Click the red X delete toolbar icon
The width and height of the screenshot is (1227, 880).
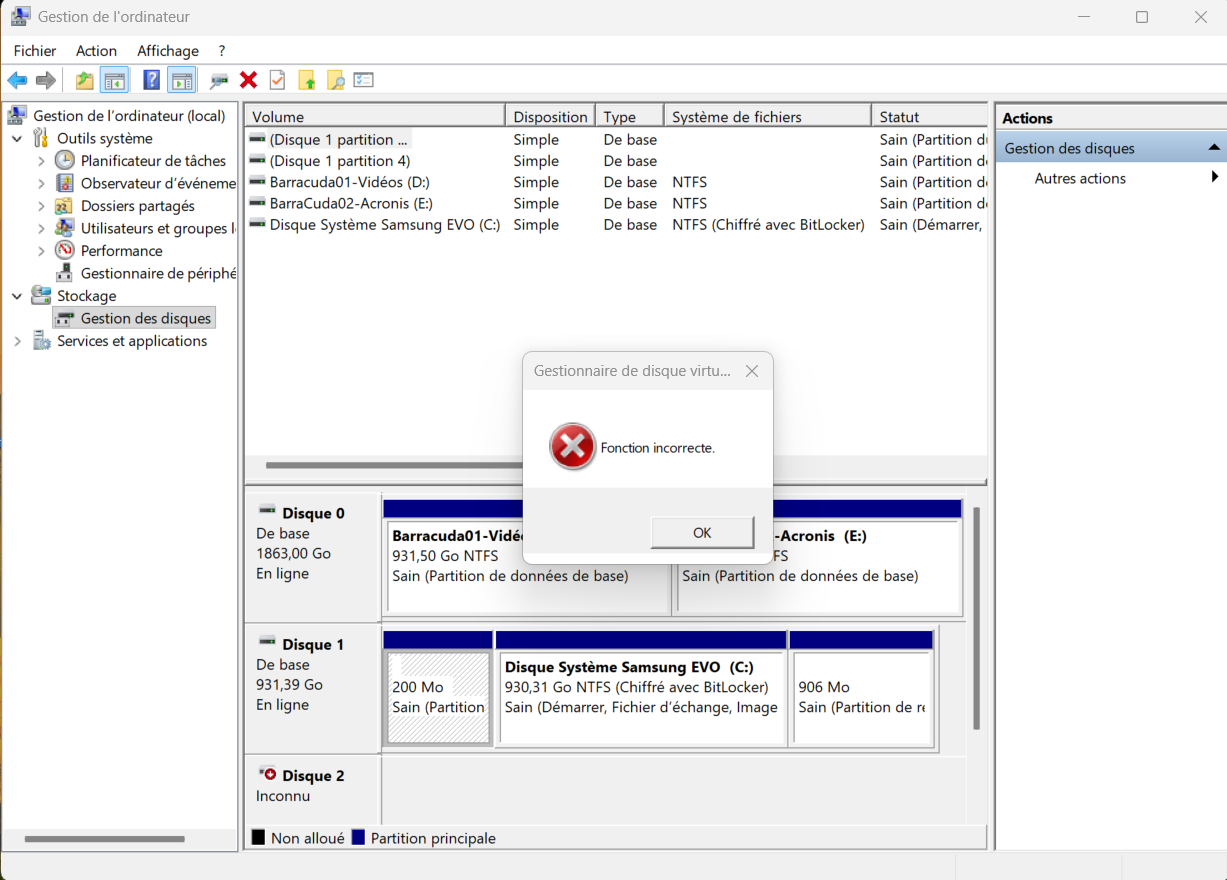[x=249, y=80]
